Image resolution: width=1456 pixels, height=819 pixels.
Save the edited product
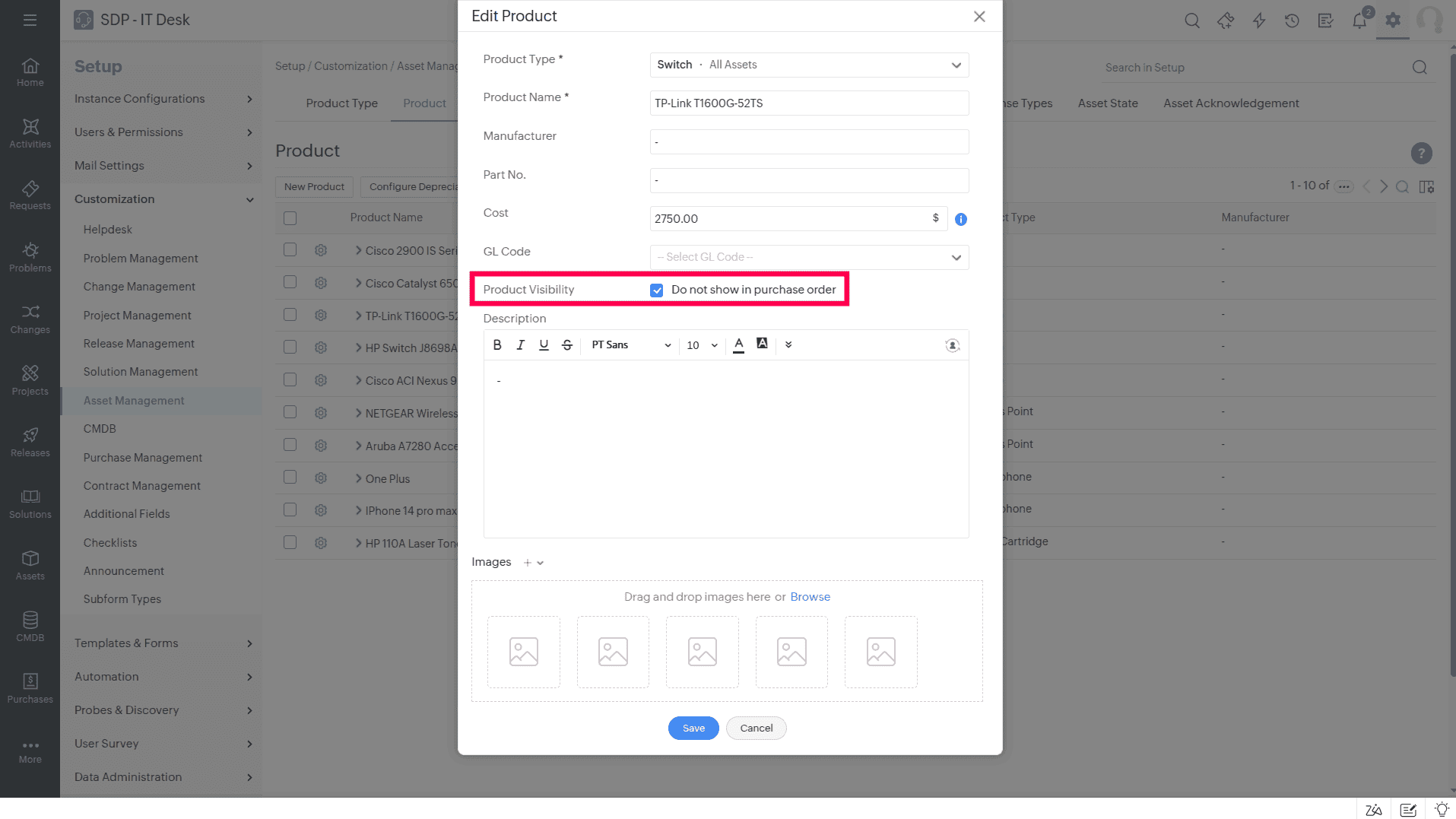693,728
